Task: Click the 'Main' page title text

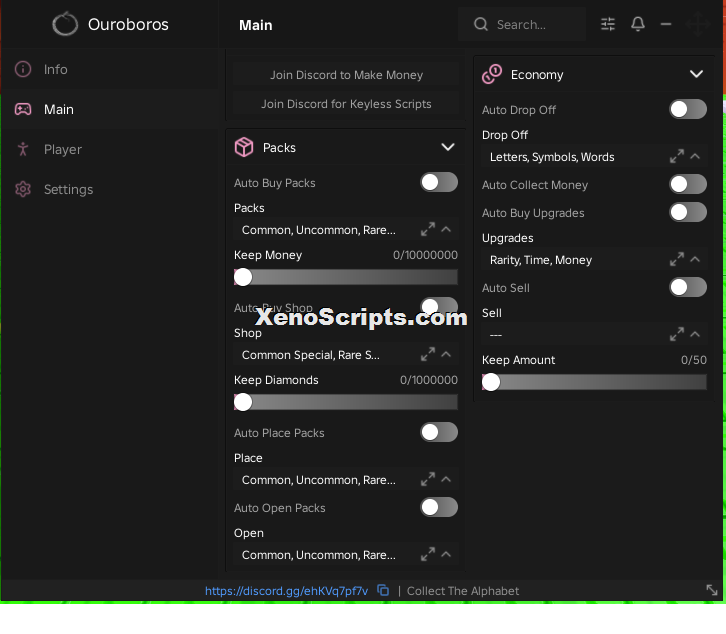Action: tap(256, 25)
